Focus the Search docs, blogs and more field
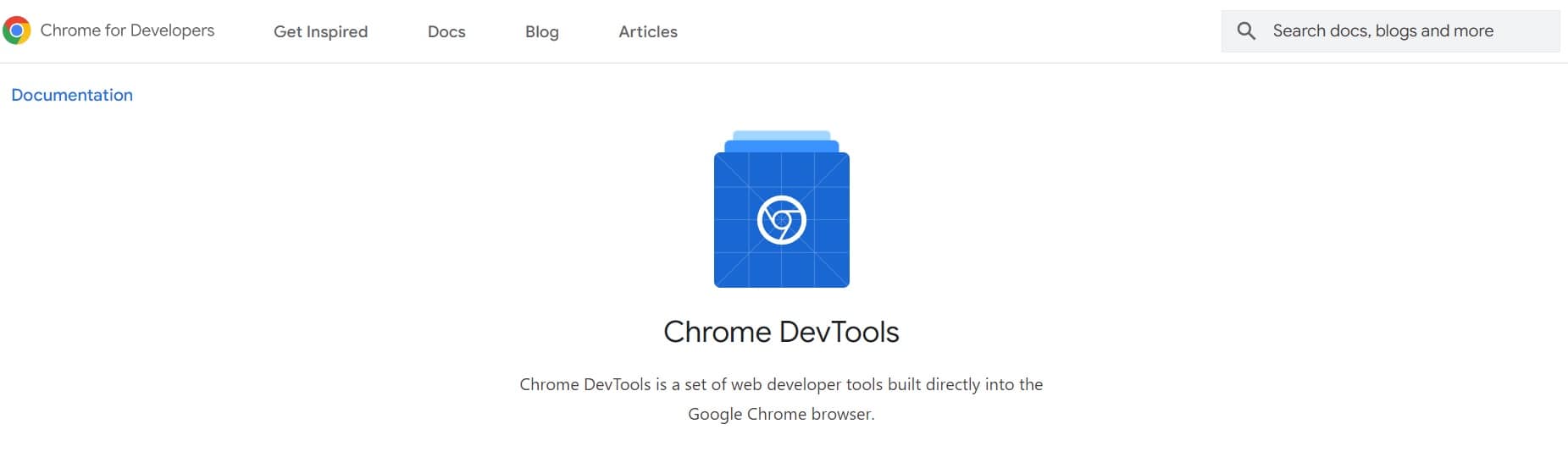1568x457 pixels. 1382,31
